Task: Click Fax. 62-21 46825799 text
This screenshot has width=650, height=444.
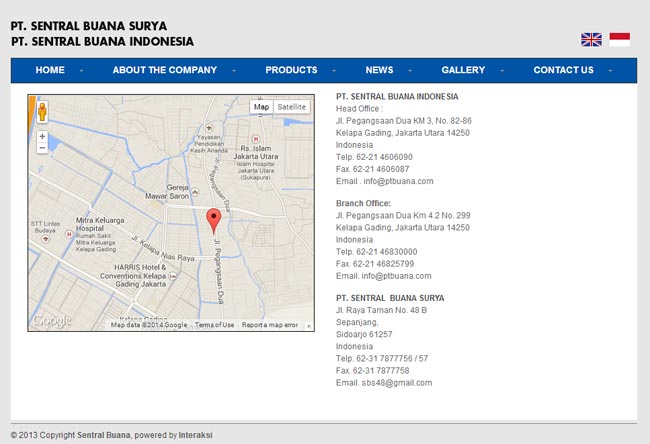Action: 375,264
